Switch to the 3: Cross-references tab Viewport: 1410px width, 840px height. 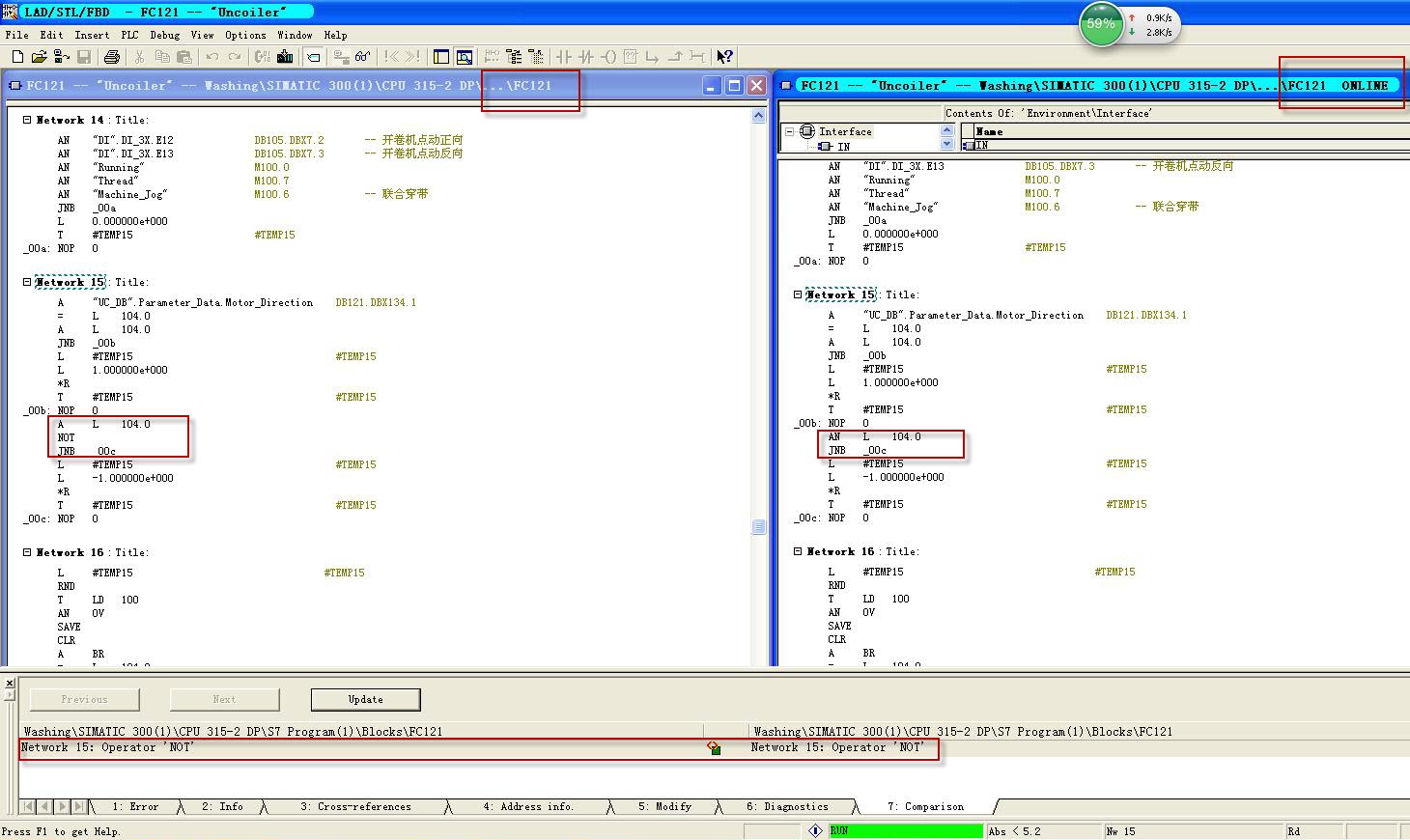click(355, 806)
